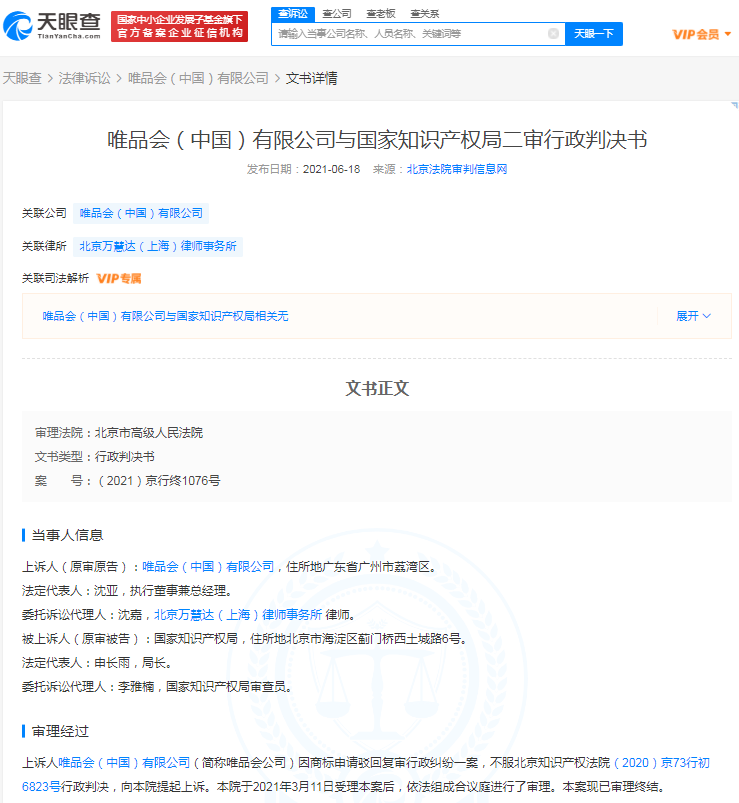Open law firm link in 委托诉讼代理人 line
Screen dimensions: 739x803
[x=238, y=615]
